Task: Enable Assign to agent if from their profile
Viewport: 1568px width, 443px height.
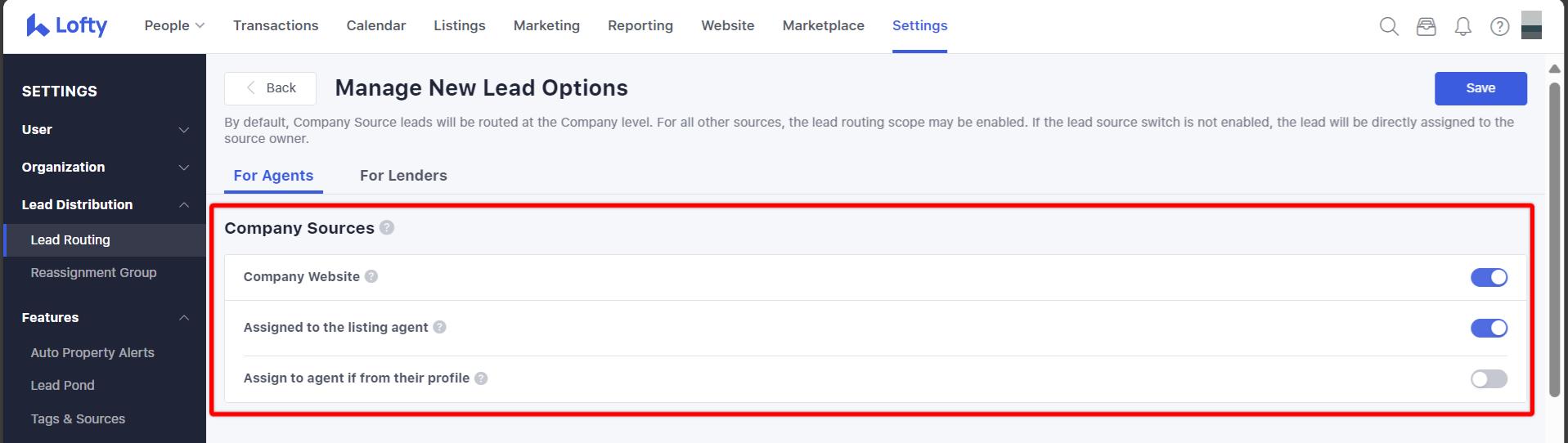Action: pos(1488,378)
